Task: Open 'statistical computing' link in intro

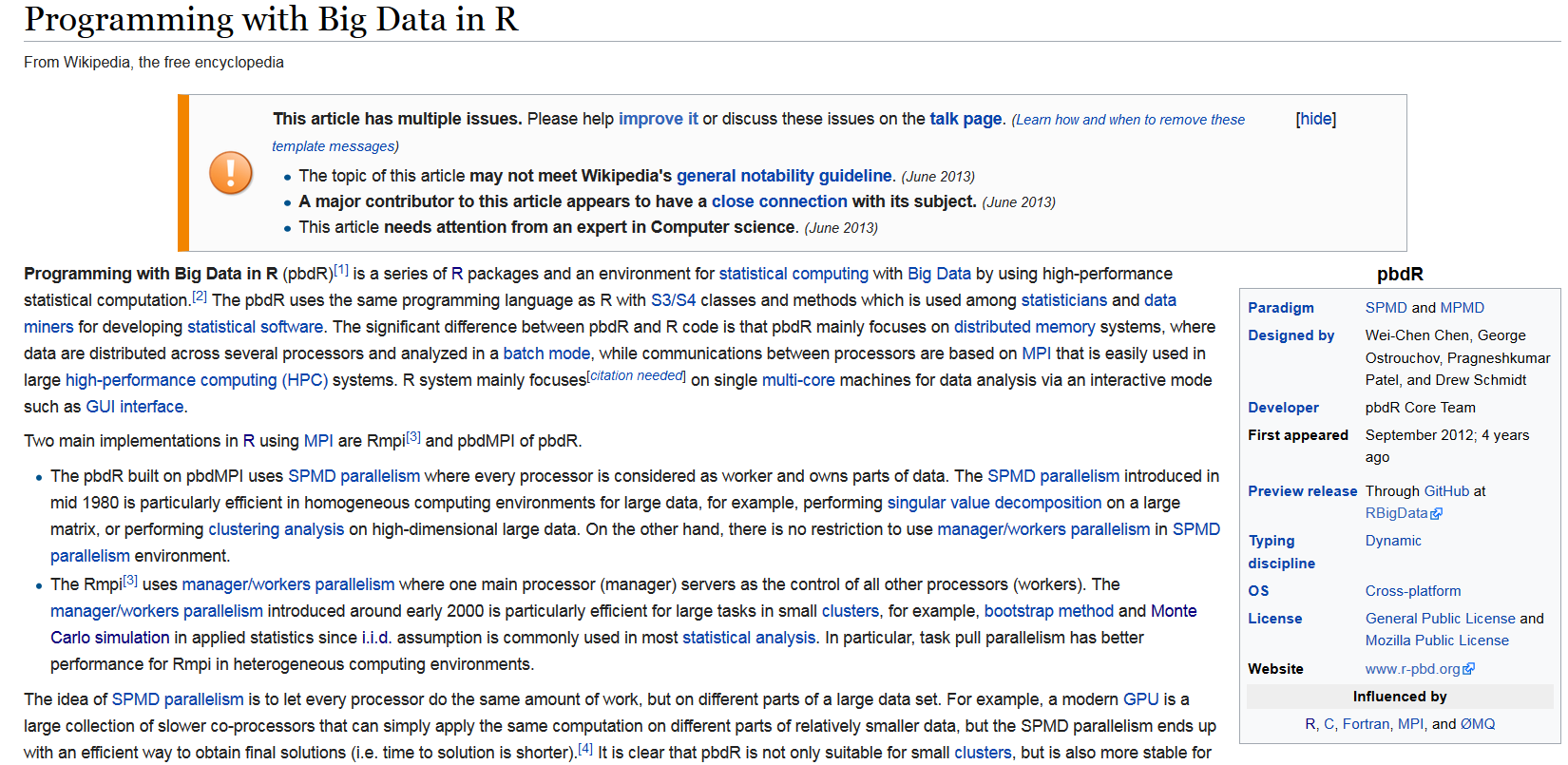Action: (x=794, y=274)
